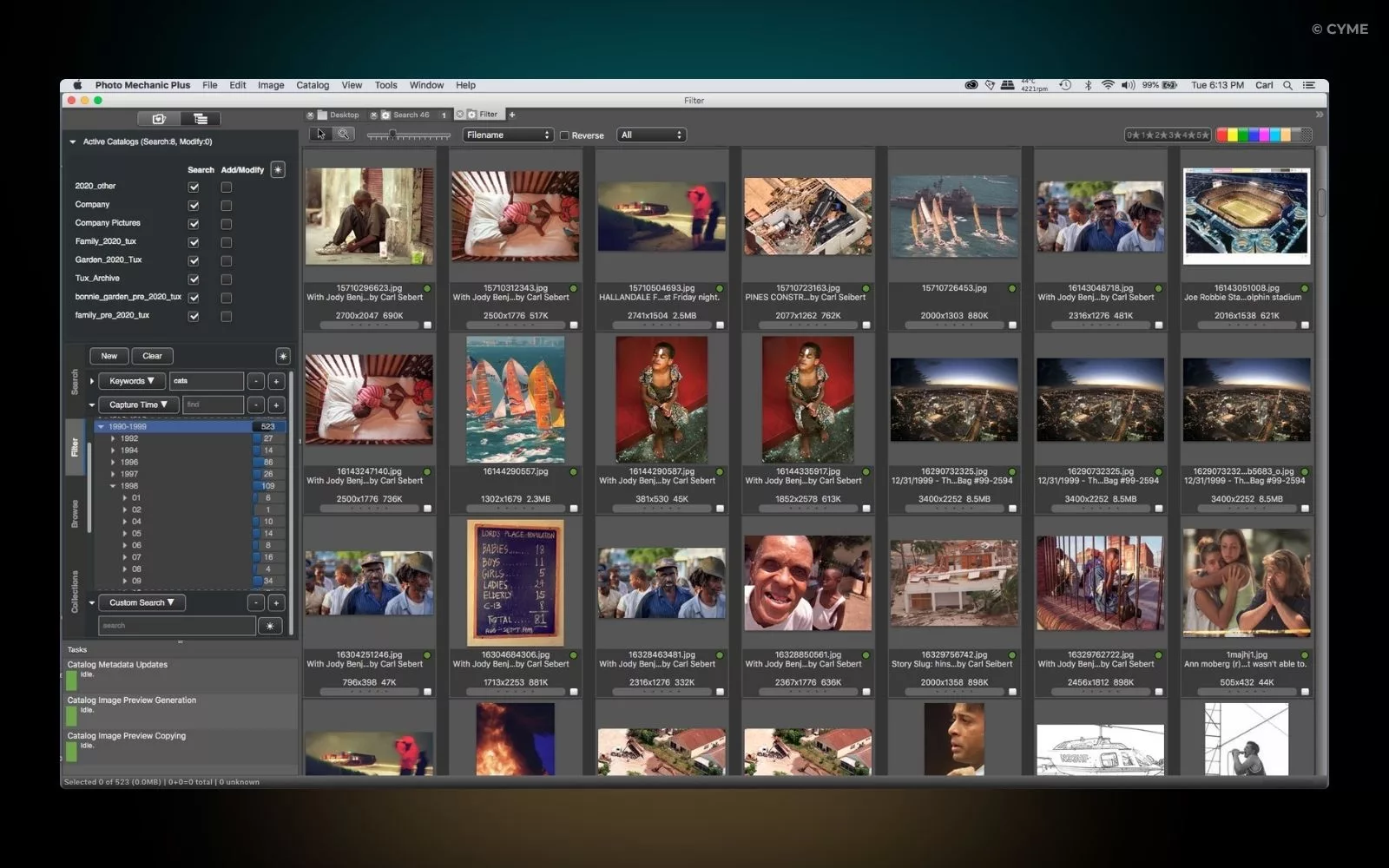Switch to the Search 46 tab
Image resolution: width=1389 pixels, height=868 pixels.
point(410,114)
